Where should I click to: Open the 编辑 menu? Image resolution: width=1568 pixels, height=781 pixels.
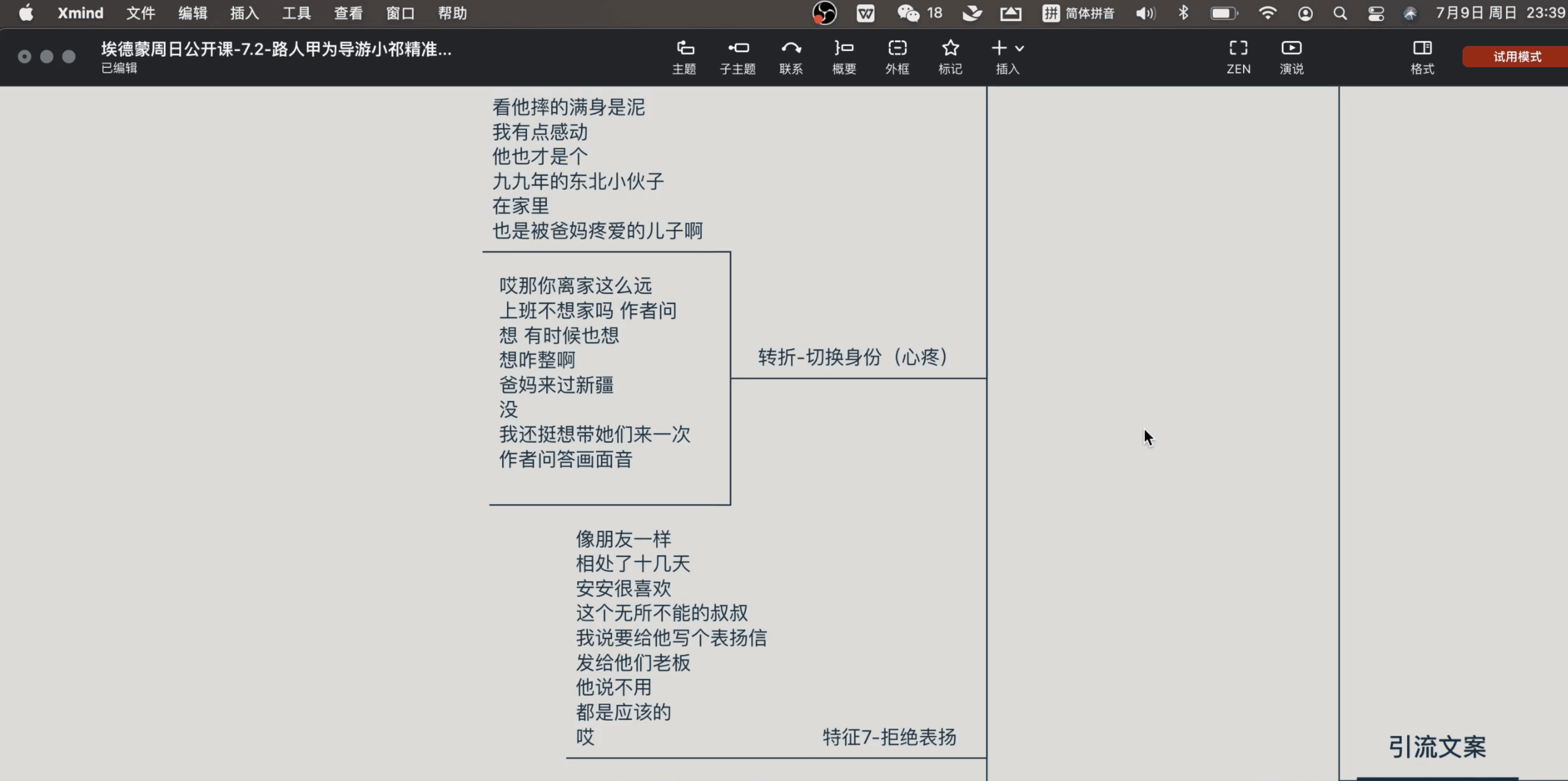point(193,13)
